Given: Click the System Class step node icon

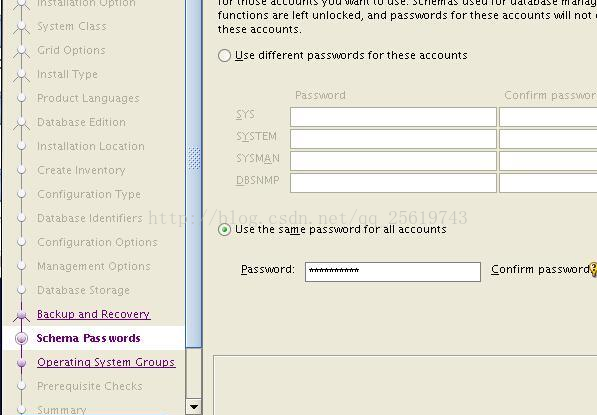Looking at the screenshot, I should click(x=22, y=27).
